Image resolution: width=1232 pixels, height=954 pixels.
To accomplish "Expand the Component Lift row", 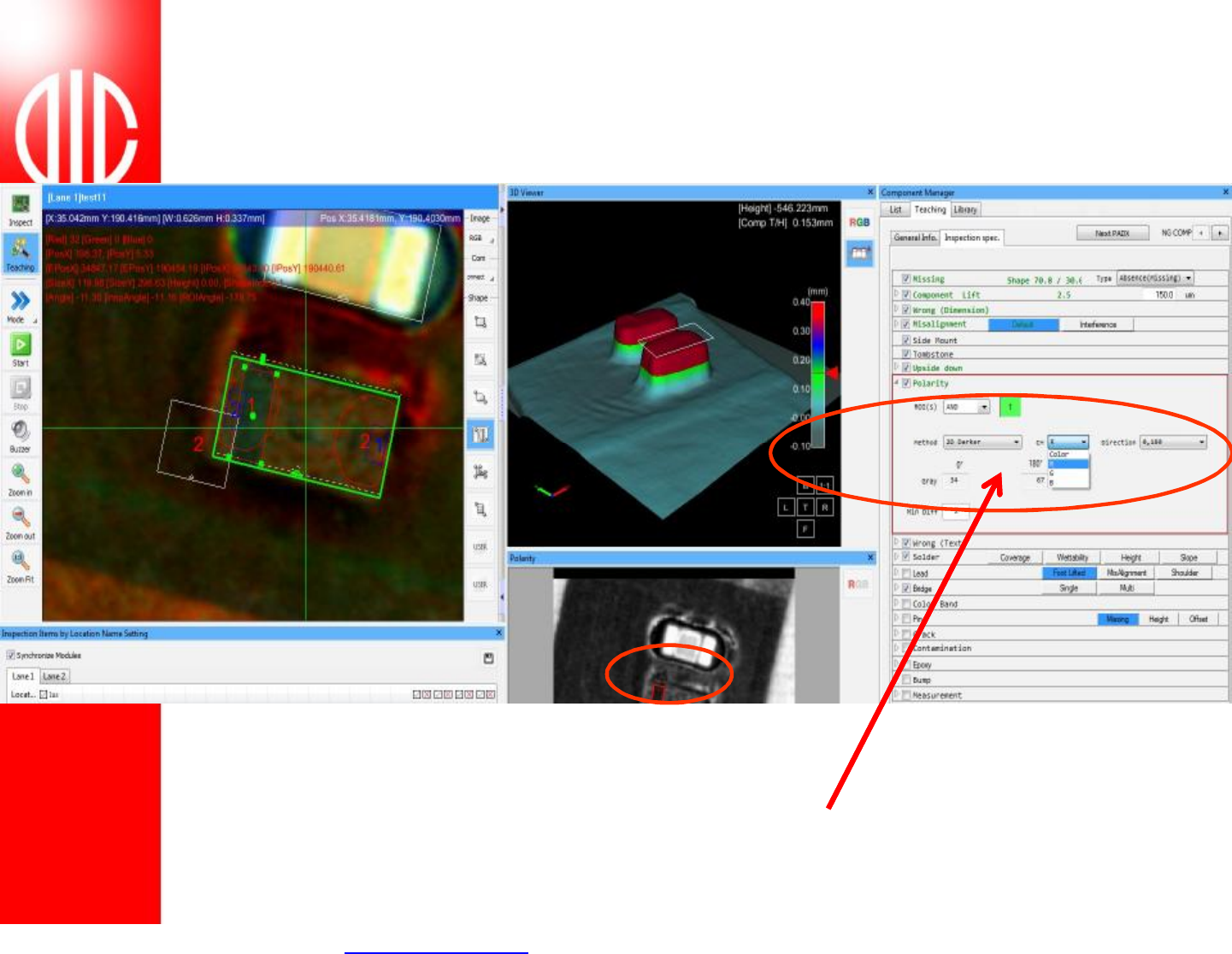I will [x=897, y=294].
